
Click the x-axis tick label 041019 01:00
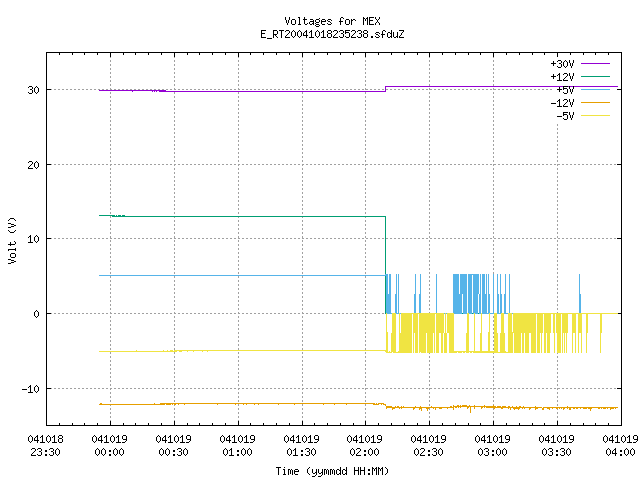[238, 446]
